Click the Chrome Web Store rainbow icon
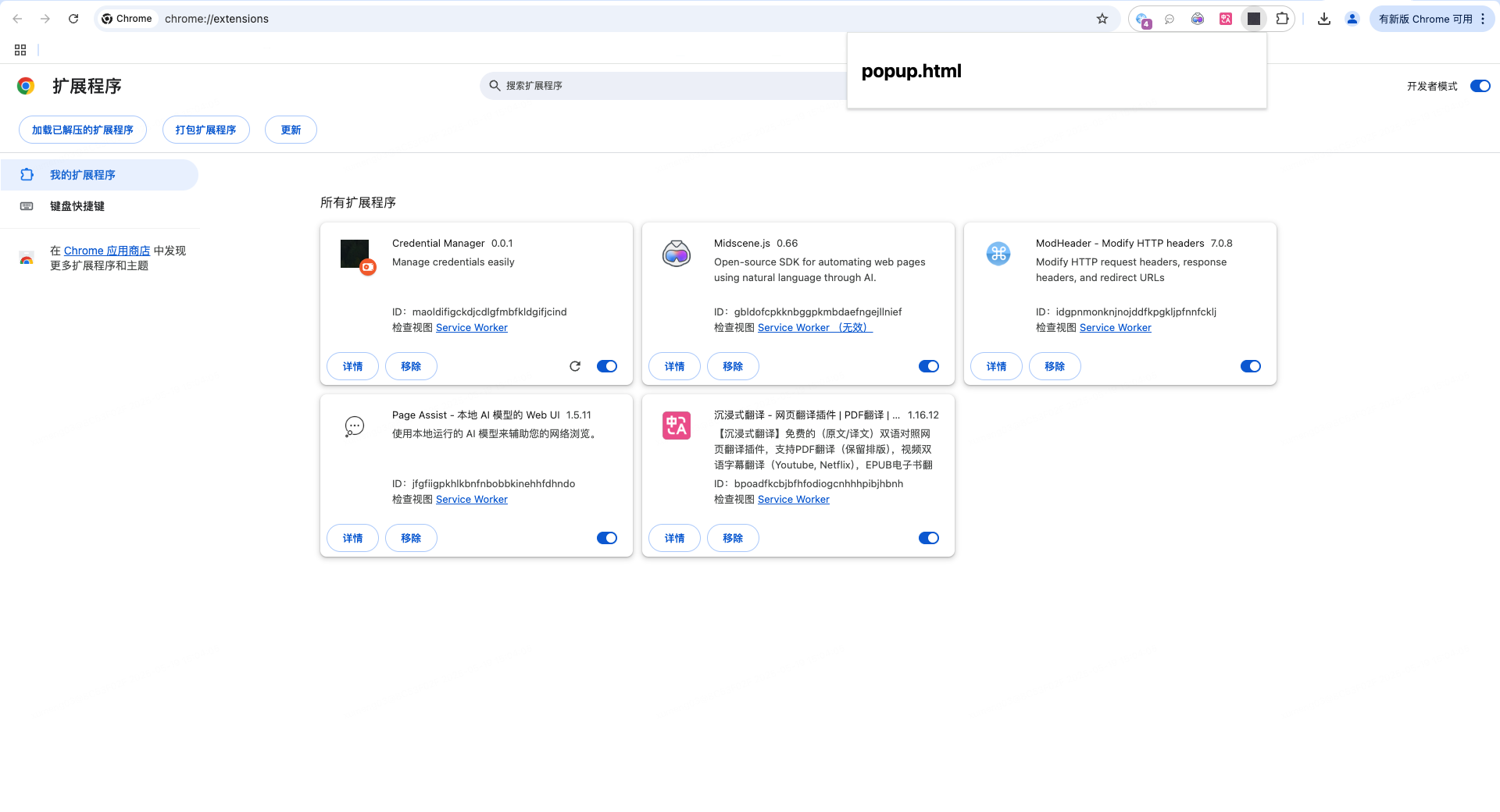 click(27, 258)
